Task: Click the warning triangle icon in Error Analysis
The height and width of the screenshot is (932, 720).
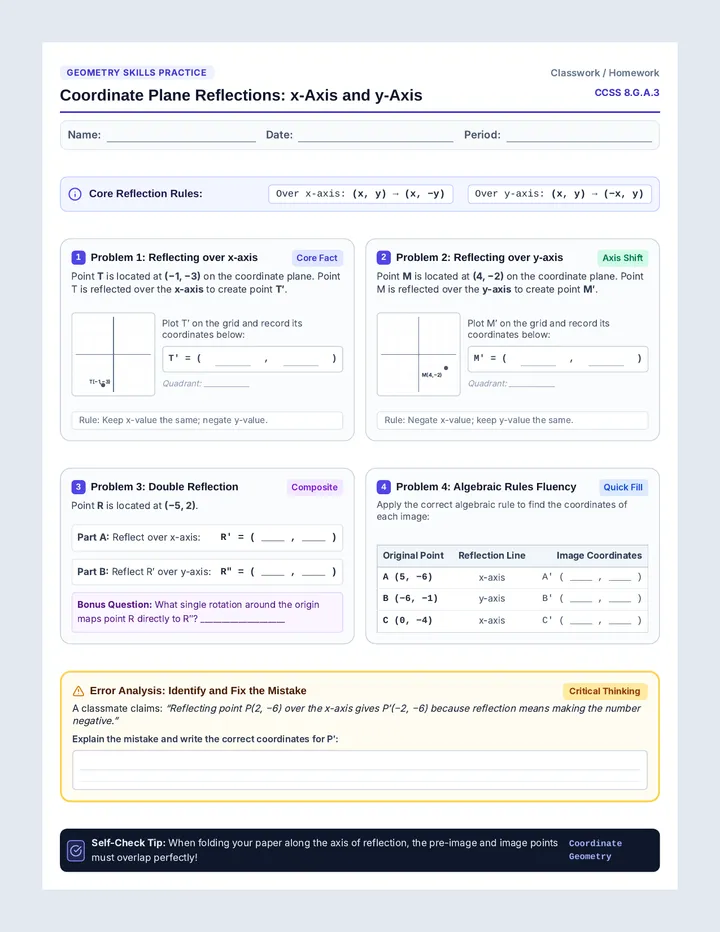Action: [x=78, y=691]
